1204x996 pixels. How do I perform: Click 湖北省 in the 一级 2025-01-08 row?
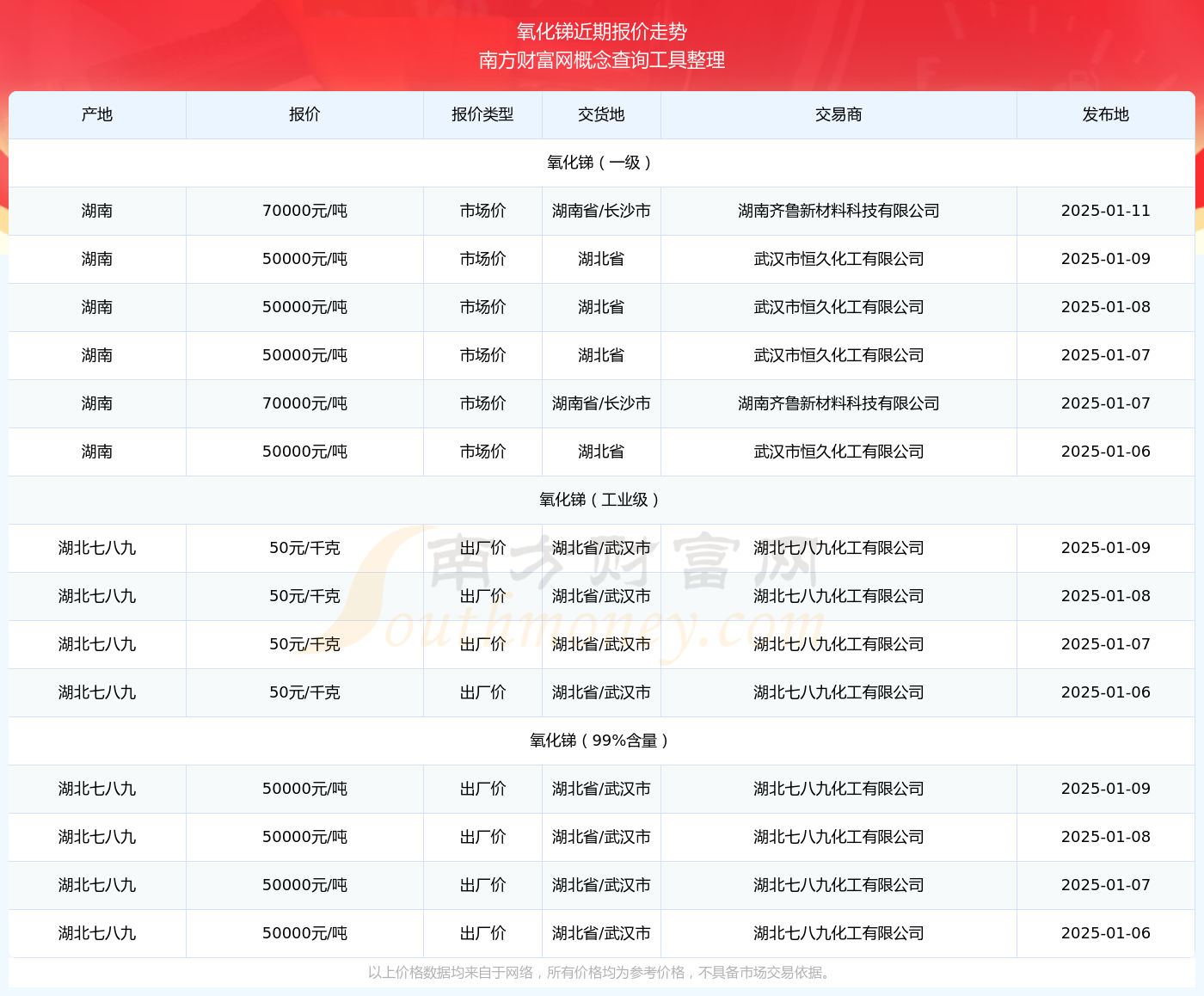tap(601, 307)
